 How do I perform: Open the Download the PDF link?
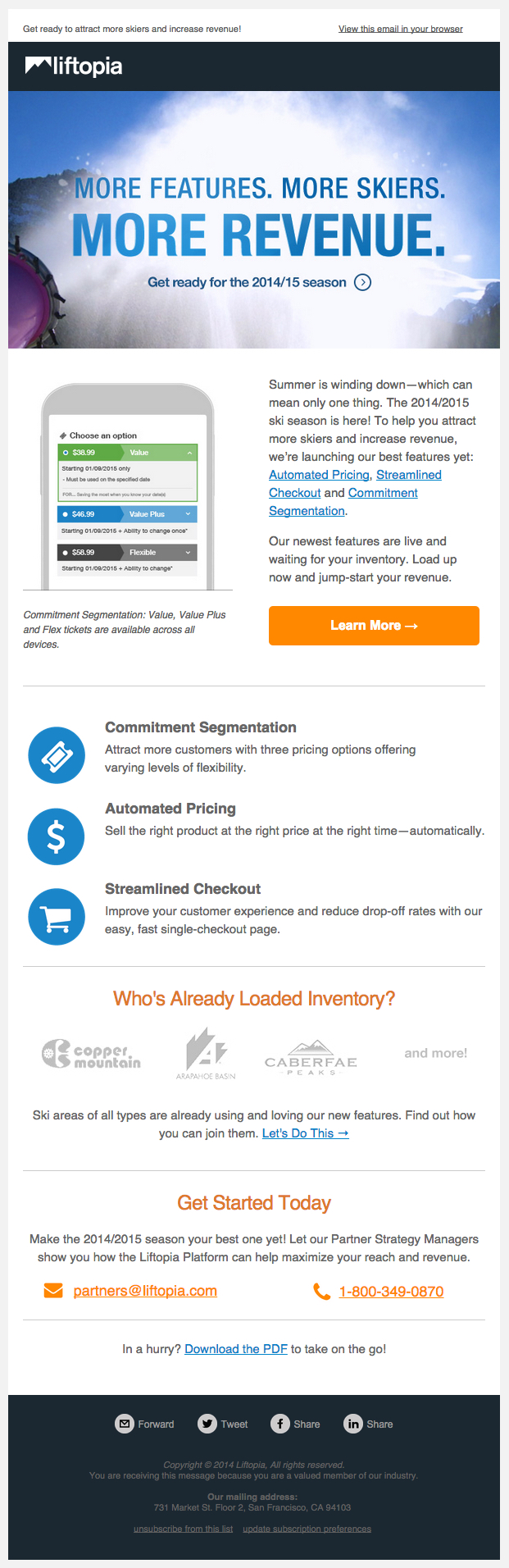(236, 1349)
